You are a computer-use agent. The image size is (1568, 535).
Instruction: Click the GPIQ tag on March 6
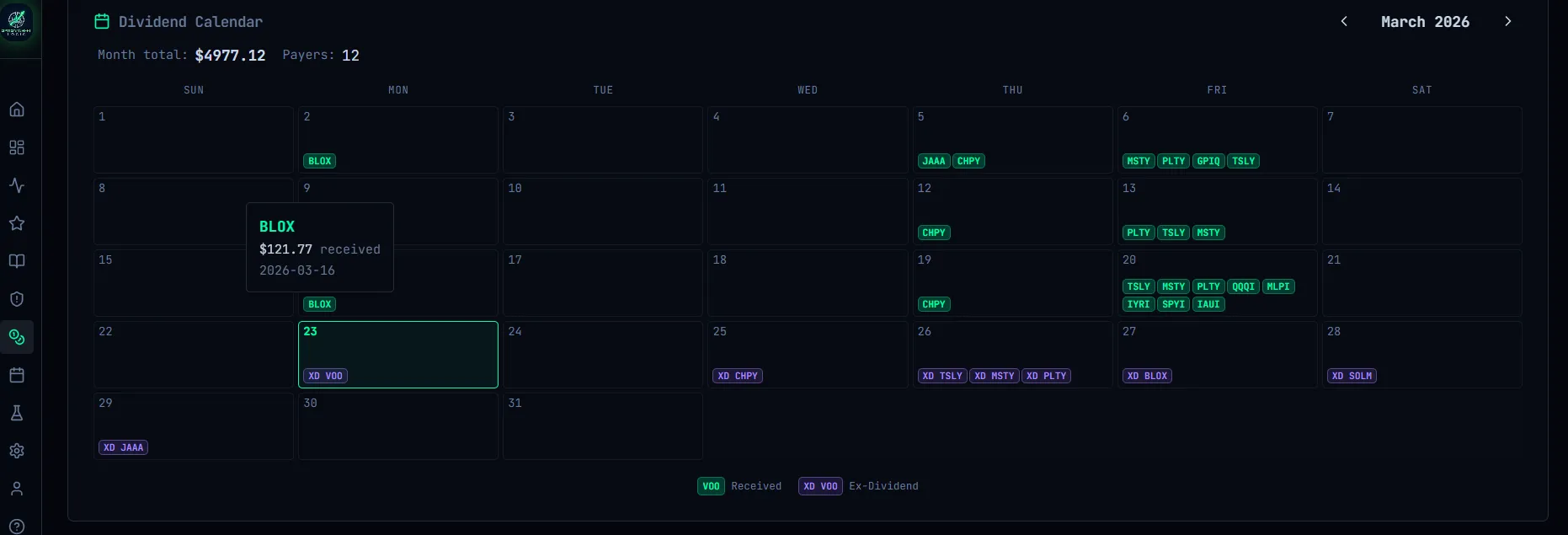click(x=1208, y=161)
